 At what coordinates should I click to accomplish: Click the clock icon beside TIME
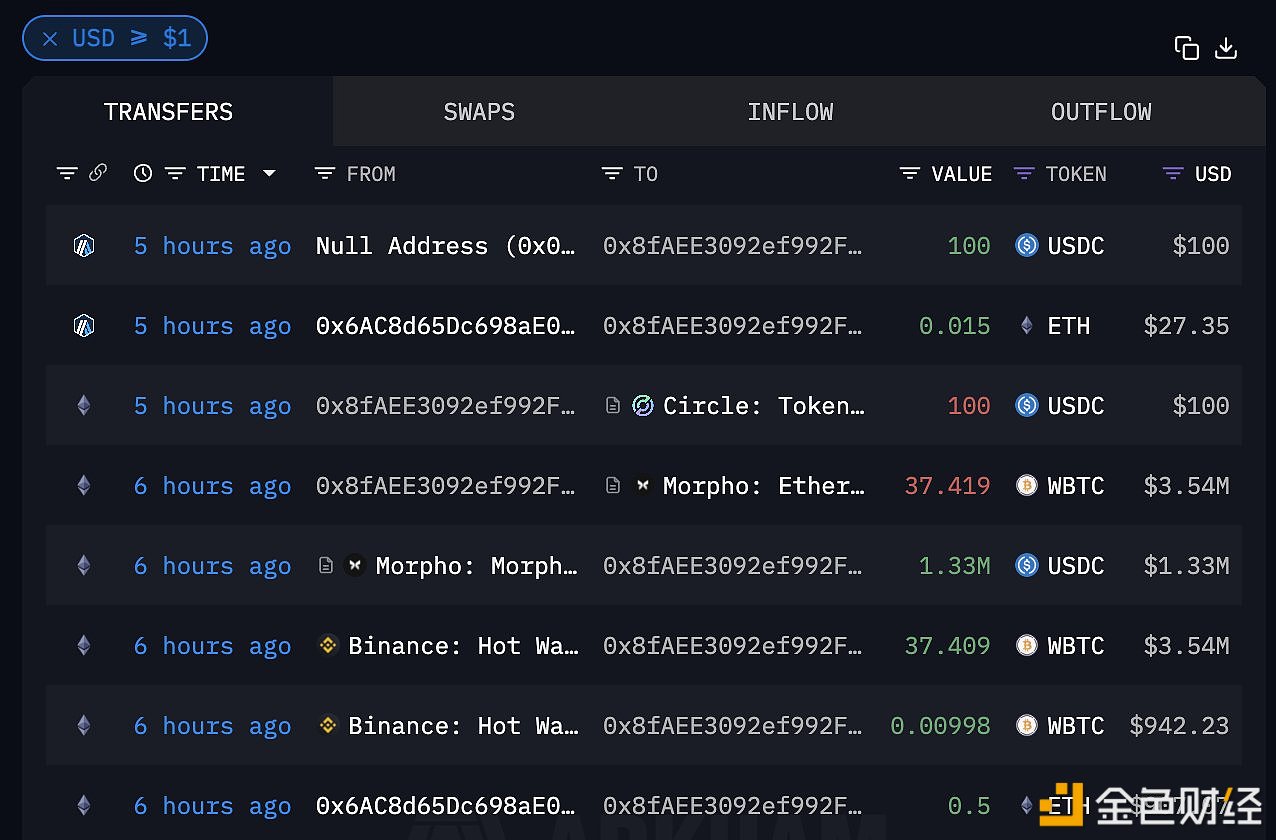(x=143, y=173)
